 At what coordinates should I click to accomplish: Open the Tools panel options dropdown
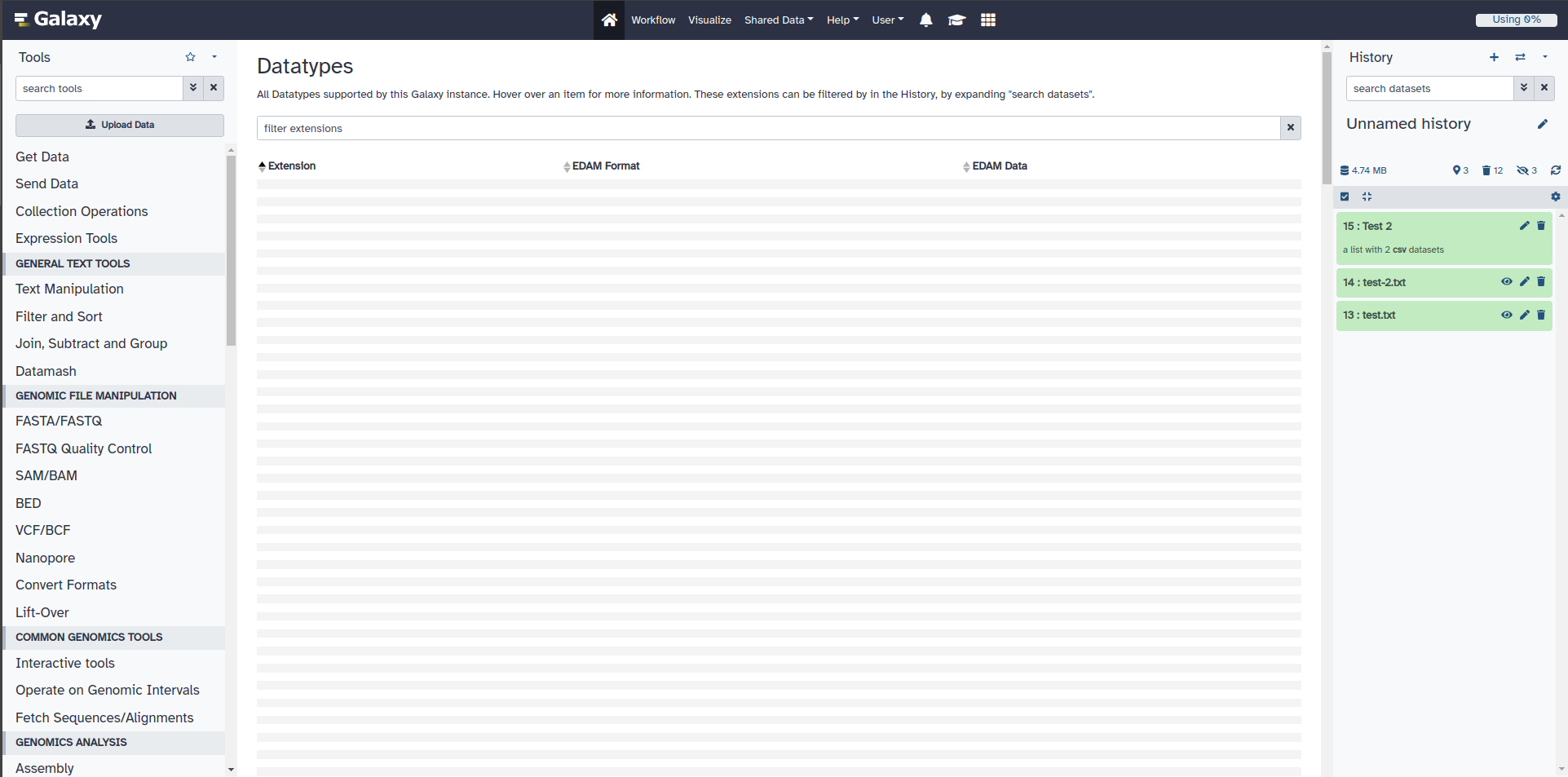214,57
